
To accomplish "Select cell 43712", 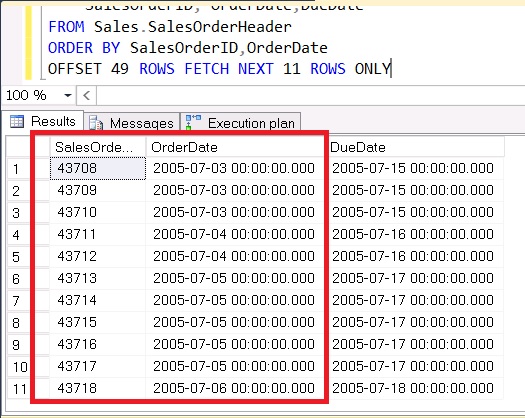I will coord(97,256).
